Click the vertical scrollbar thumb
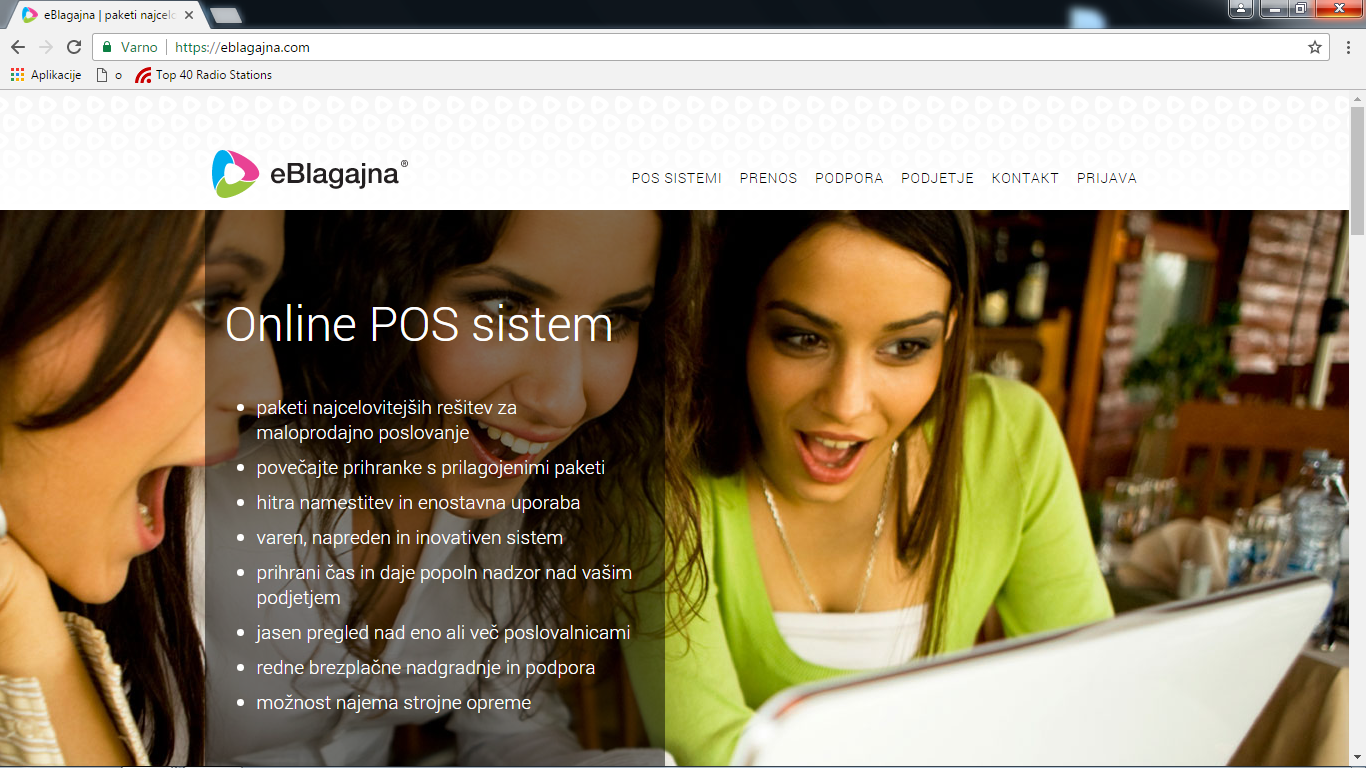 click(1357, 170)
